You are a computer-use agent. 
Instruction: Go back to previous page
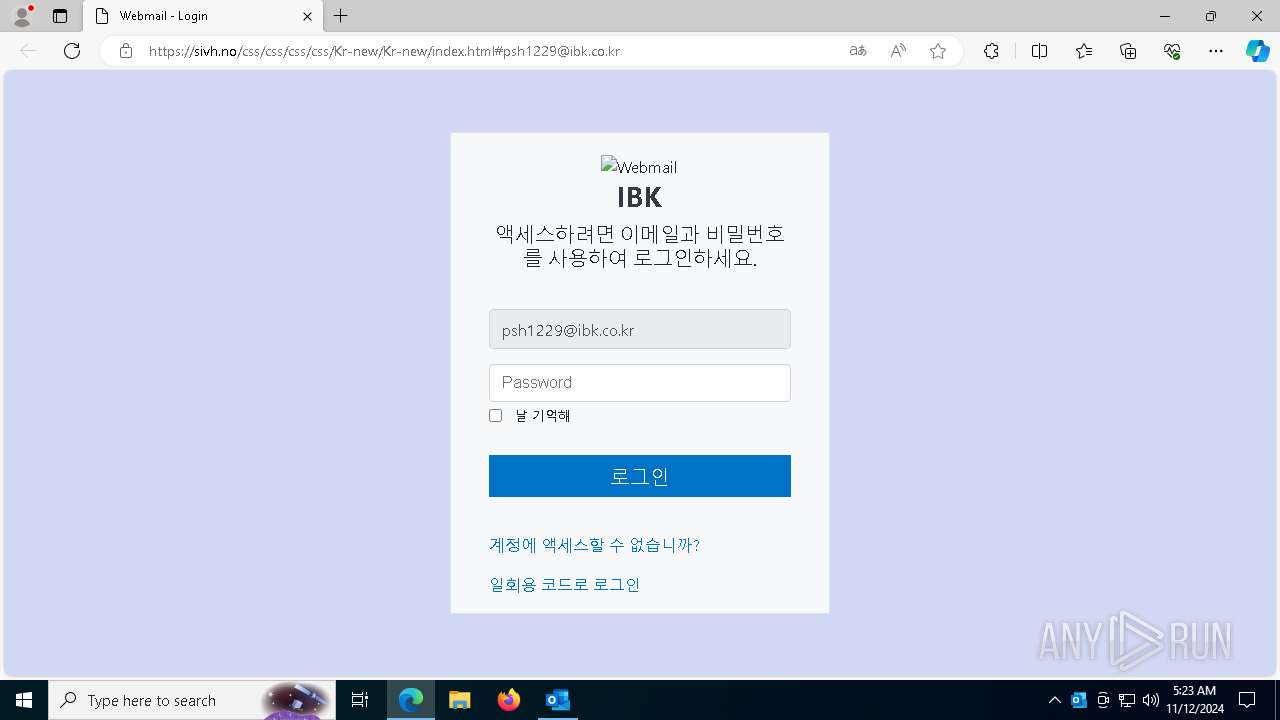28,51
